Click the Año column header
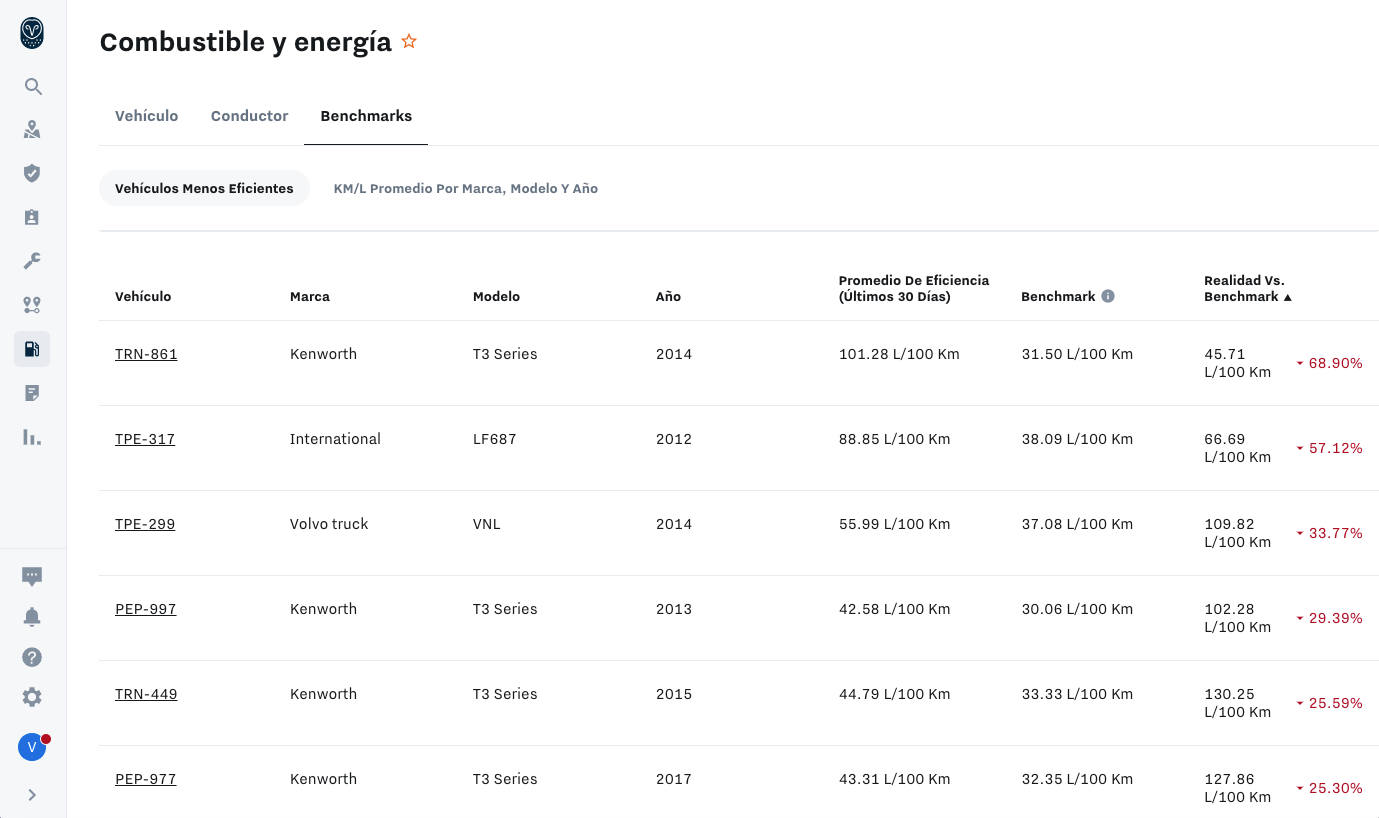1379x818 pixels. tap(668, 296)
